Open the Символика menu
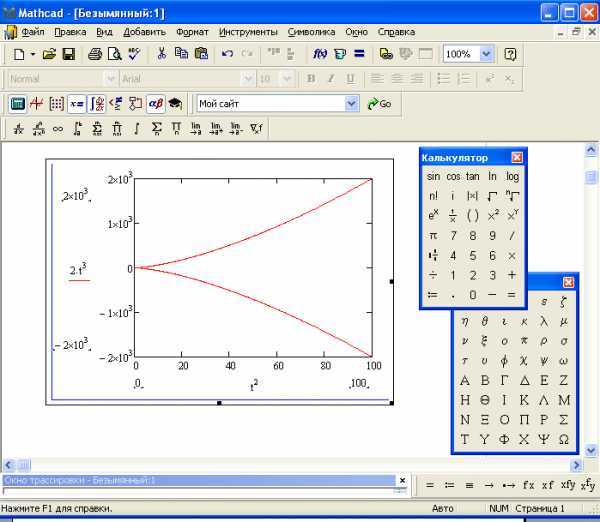This screenshot has height=522, width=600. point(311,31)
